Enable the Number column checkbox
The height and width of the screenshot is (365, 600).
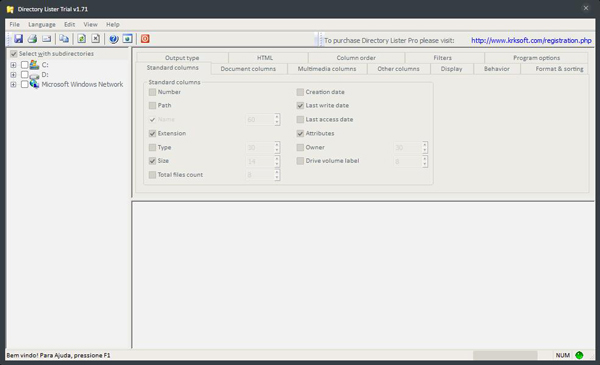click(152, 92)
